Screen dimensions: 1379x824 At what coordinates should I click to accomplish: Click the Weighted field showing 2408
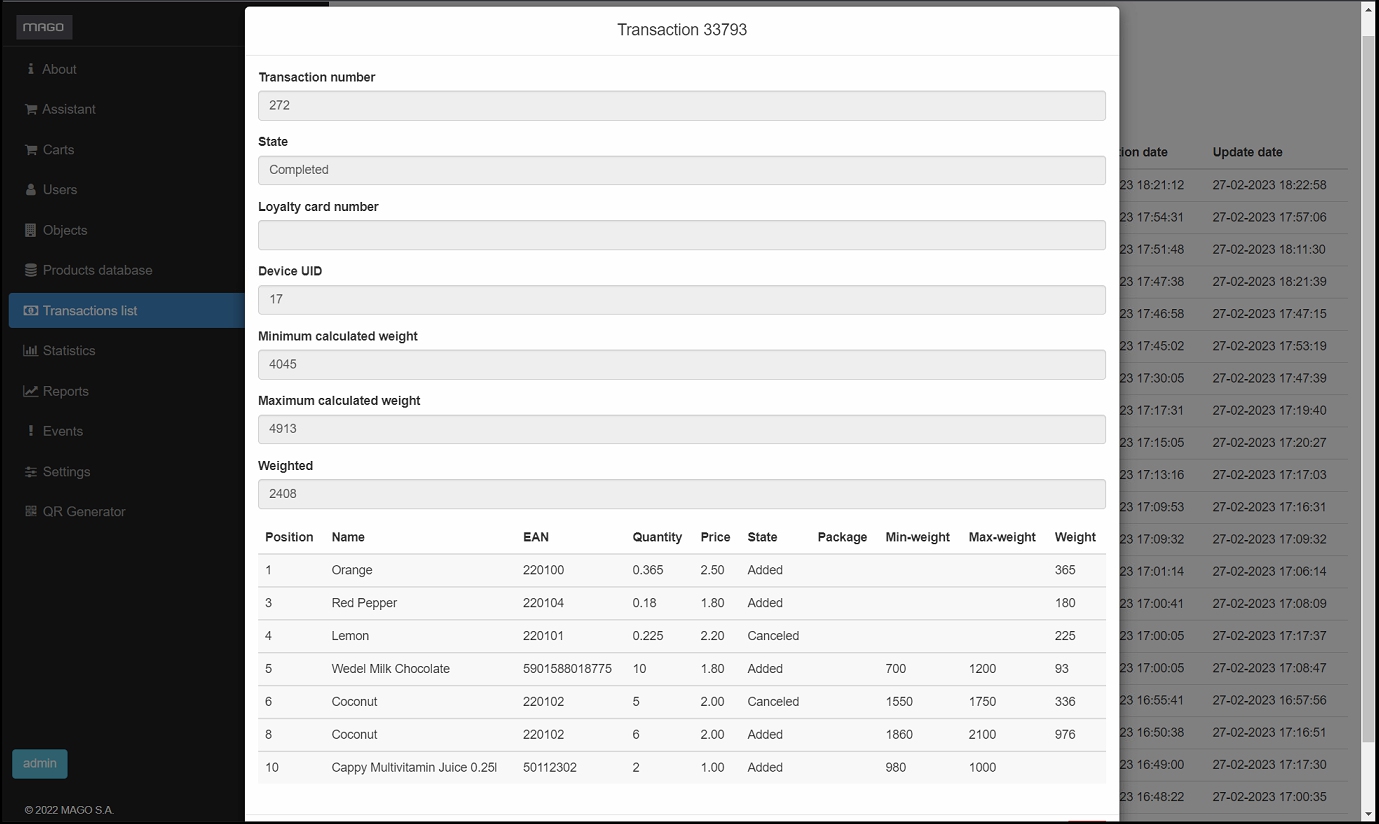point(682,493)
